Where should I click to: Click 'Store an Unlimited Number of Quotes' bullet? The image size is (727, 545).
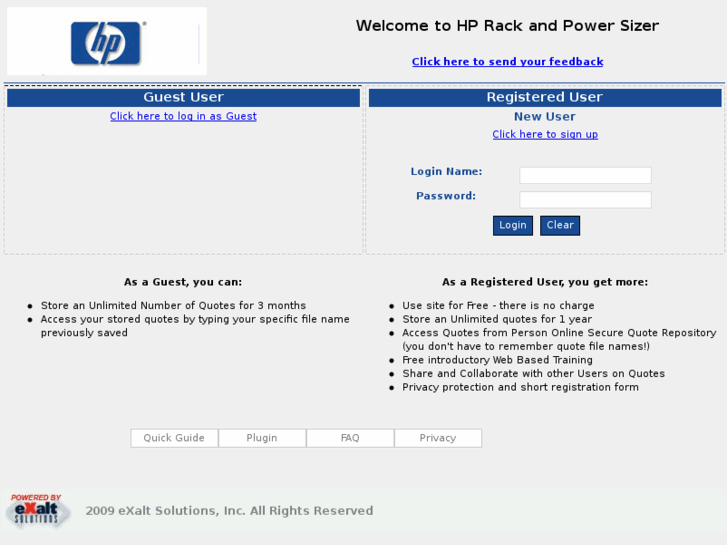[x=173, y=306]
